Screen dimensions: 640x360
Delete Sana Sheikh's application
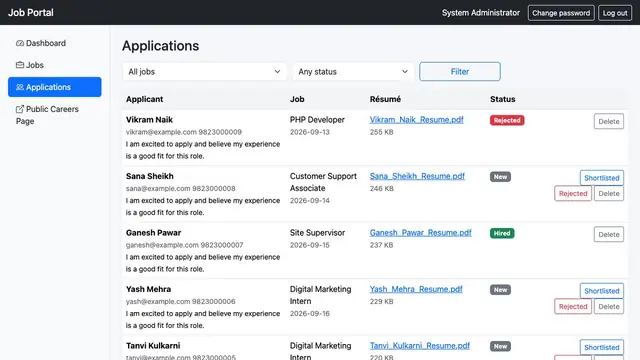(x=609, y=193)
